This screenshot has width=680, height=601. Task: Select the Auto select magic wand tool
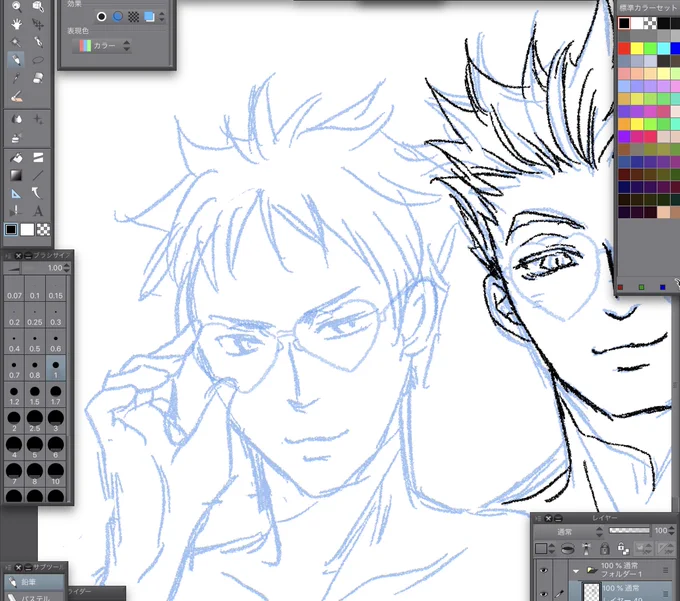click(16, 42)
